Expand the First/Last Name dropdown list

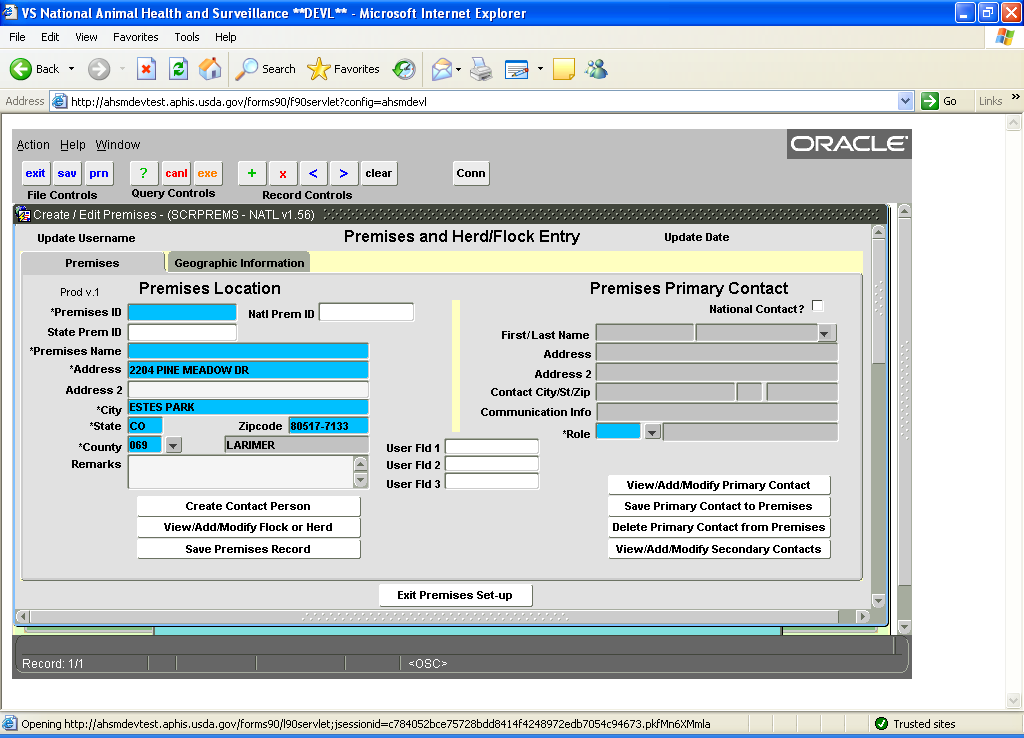click(827, 333)
